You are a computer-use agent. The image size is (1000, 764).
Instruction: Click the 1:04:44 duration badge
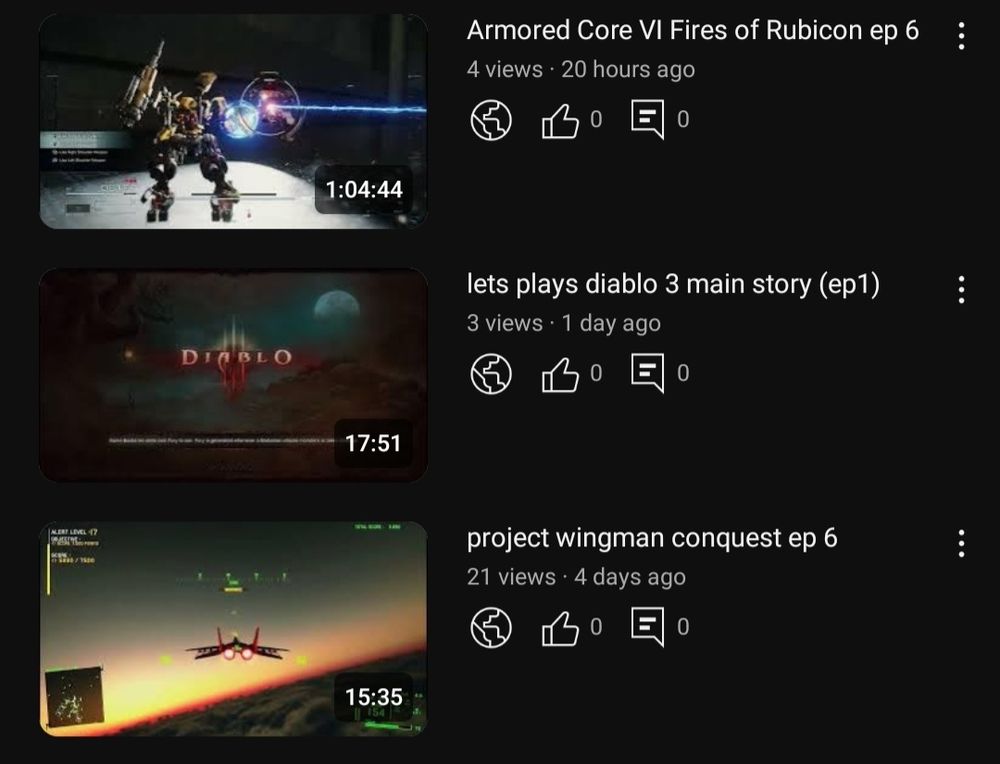pos(364,189)
